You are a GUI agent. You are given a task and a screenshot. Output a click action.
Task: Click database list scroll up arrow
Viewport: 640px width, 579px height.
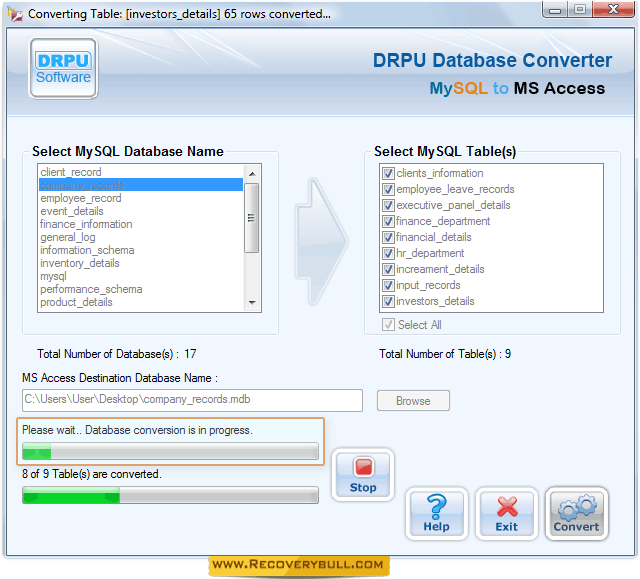252,173
